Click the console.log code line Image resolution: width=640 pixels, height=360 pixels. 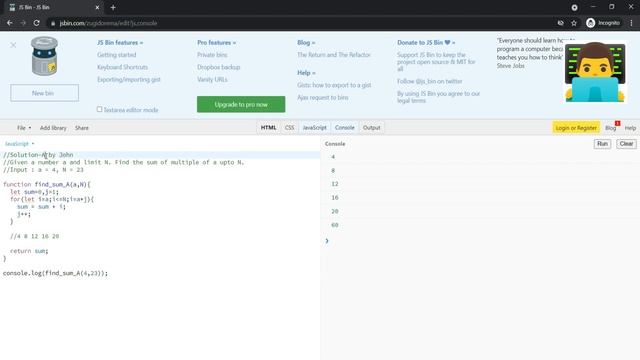point(55,273)
